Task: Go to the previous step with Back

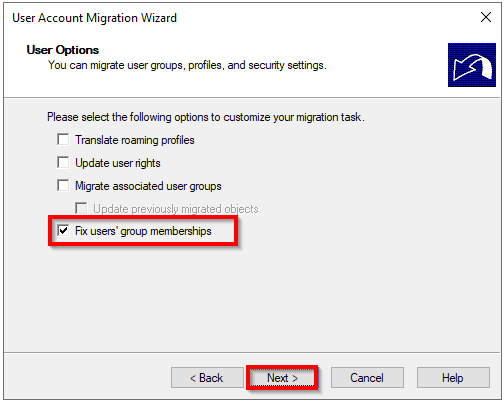Action: (207, 378)
